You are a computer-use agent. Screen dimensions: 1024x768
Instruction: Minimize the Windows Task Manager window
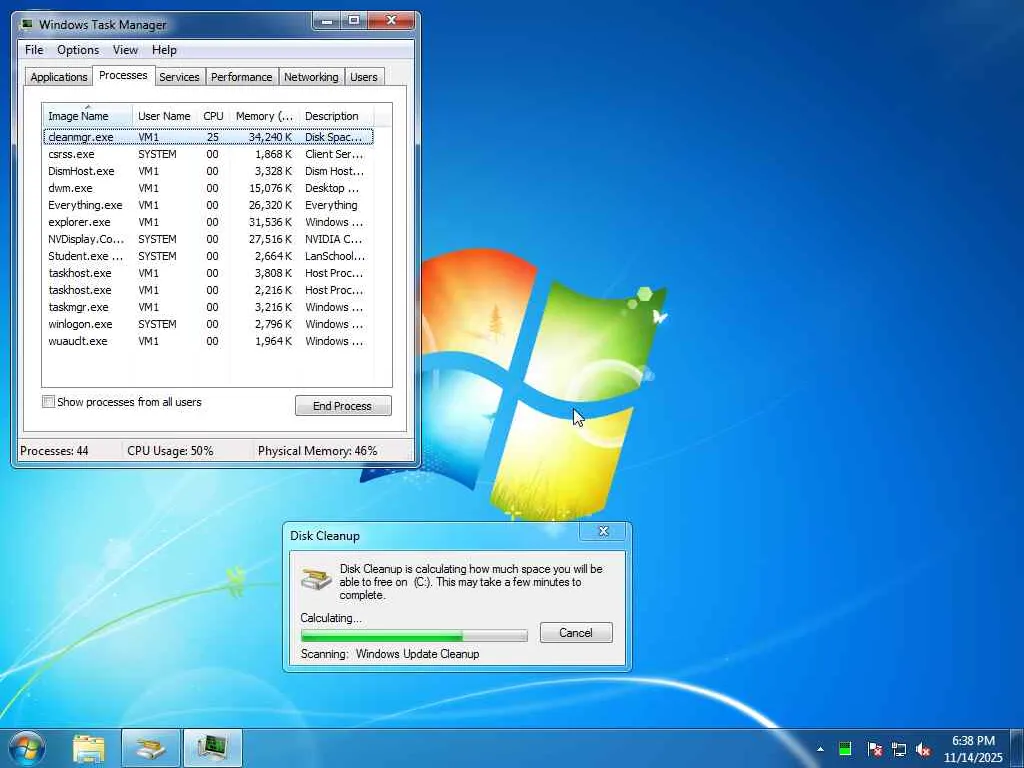327,21
